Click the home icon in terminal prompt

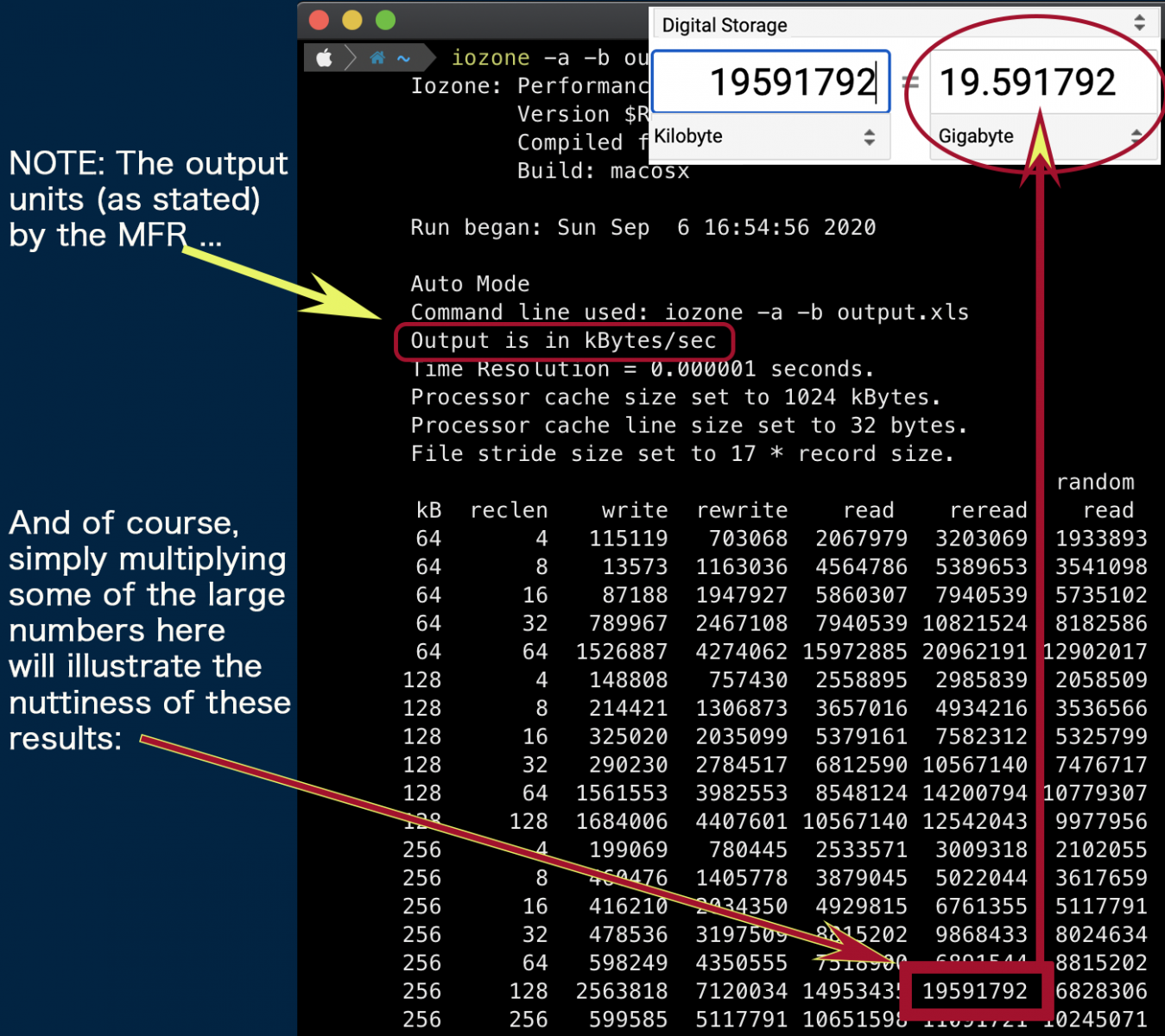tap(377, 58)
